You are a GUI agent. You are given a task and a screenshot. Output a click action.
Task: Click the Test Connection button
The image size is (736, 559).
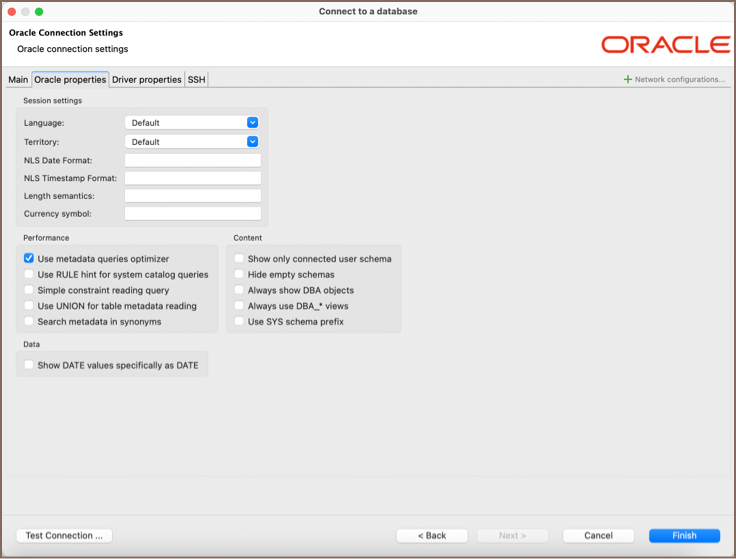point(64,536)
